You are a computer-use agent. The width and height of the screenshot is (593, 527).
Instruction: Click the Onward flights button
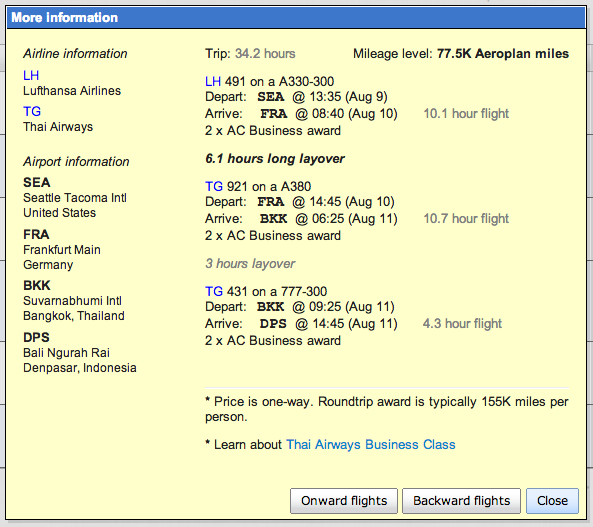[x=344, y=501]
